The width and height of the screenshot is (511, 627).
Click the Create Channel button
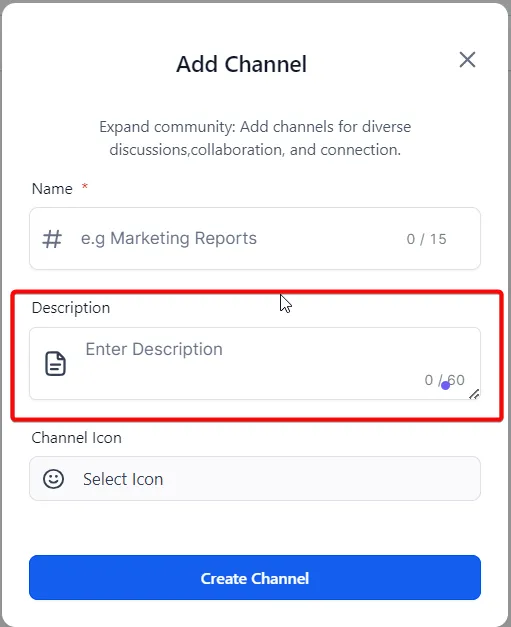click(x=255, y=577)
